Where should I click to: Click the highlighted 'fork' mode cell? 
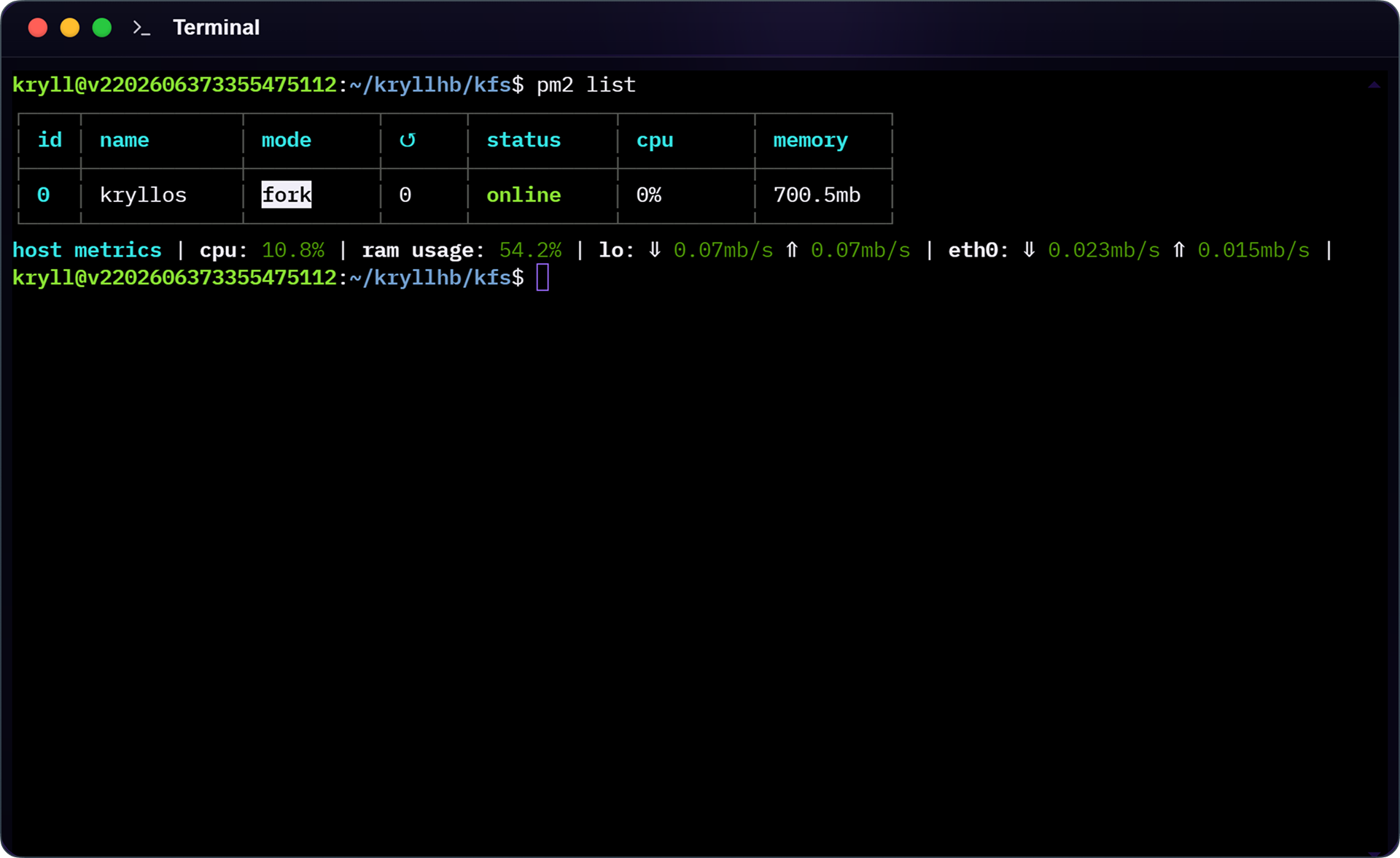click(287, 195)
